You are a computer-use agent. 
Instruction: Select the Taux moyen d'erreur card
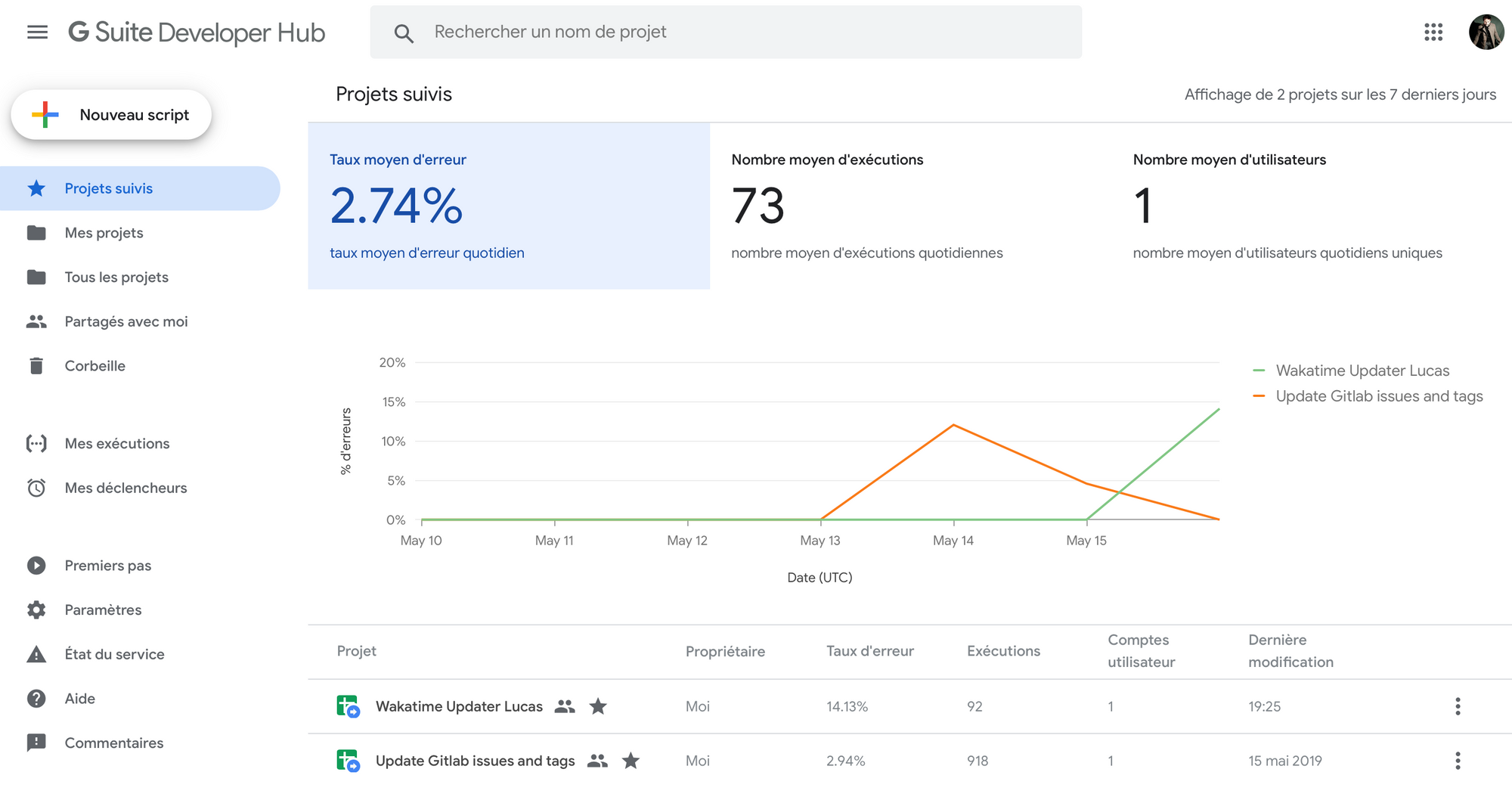click(509, 206)
